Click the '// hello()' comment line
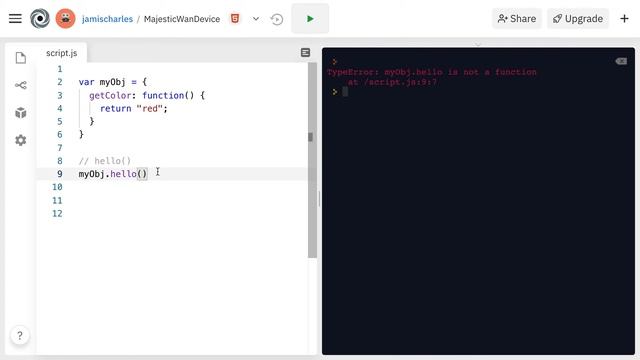The height and width of the screenshot is (360, 640). [x=105, y=161]
